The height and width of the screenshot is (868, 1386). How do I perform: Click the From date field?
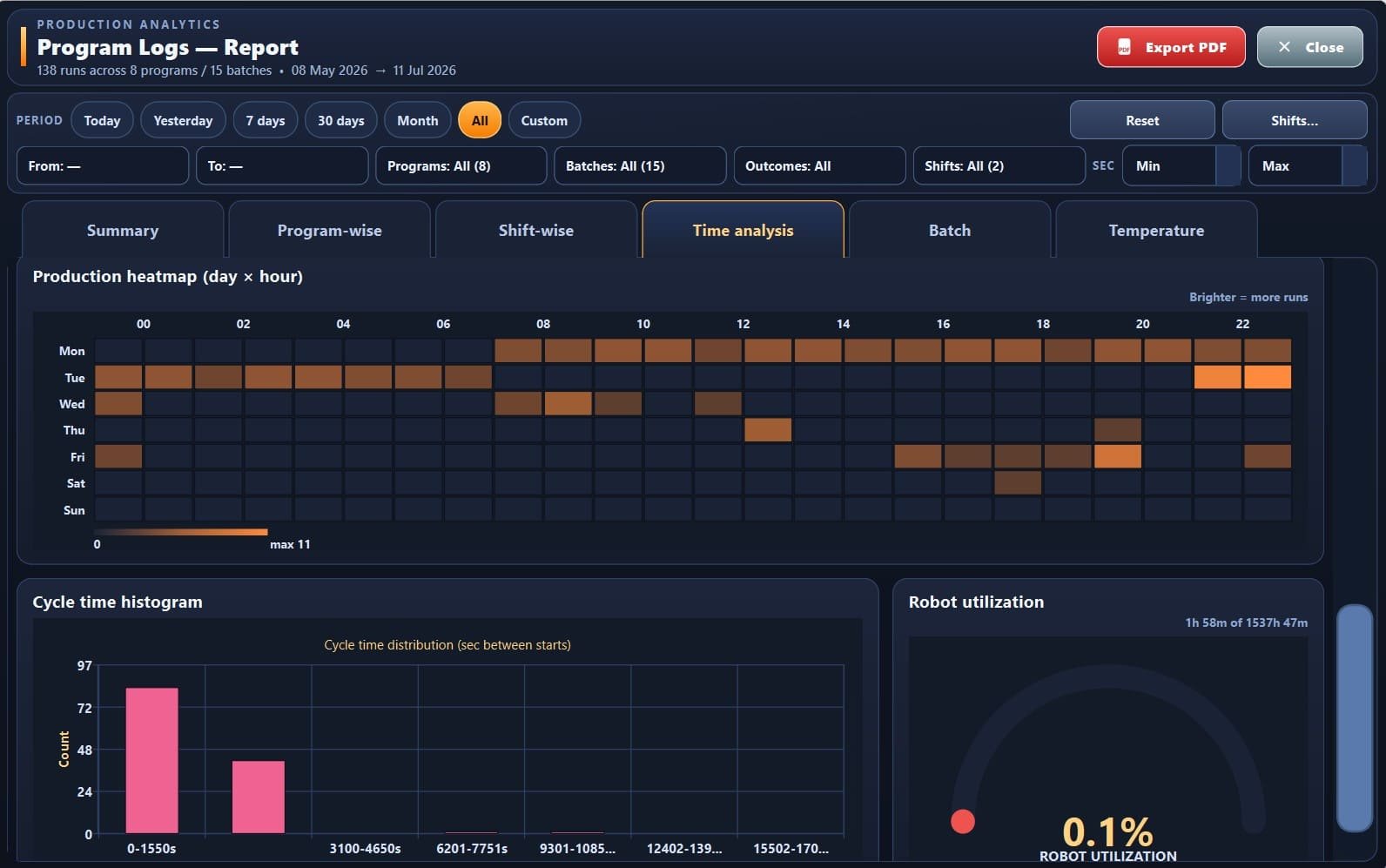pos(103,165)
